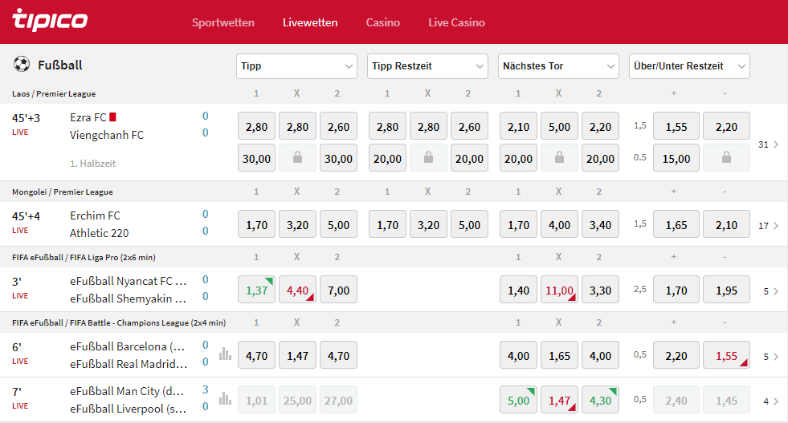Select Tipp odds 2,60 for Viengchanh FC win

(x=338, y=127)
